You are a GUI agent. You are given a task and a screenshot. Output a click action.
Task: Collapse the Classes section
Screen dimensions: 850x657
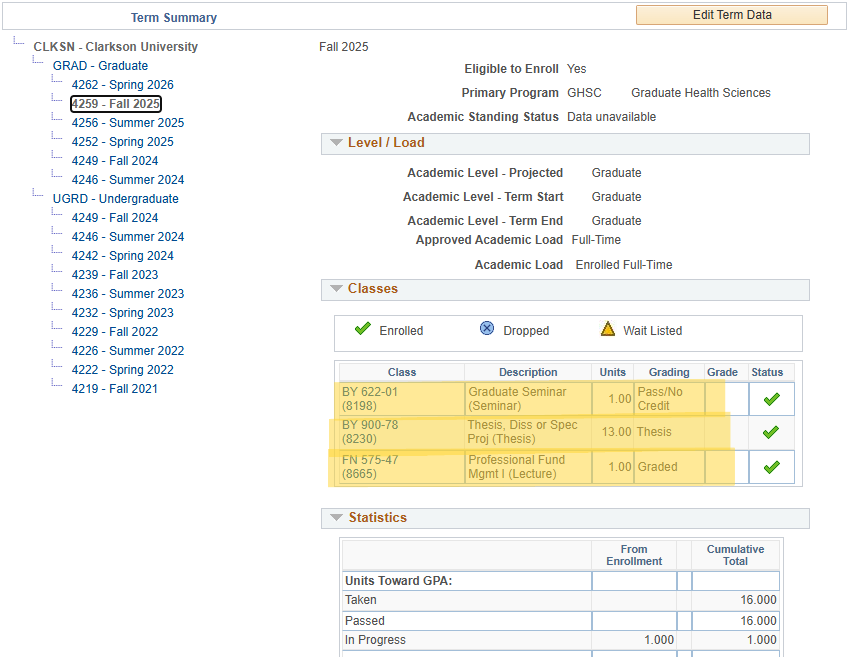[334, 289]
